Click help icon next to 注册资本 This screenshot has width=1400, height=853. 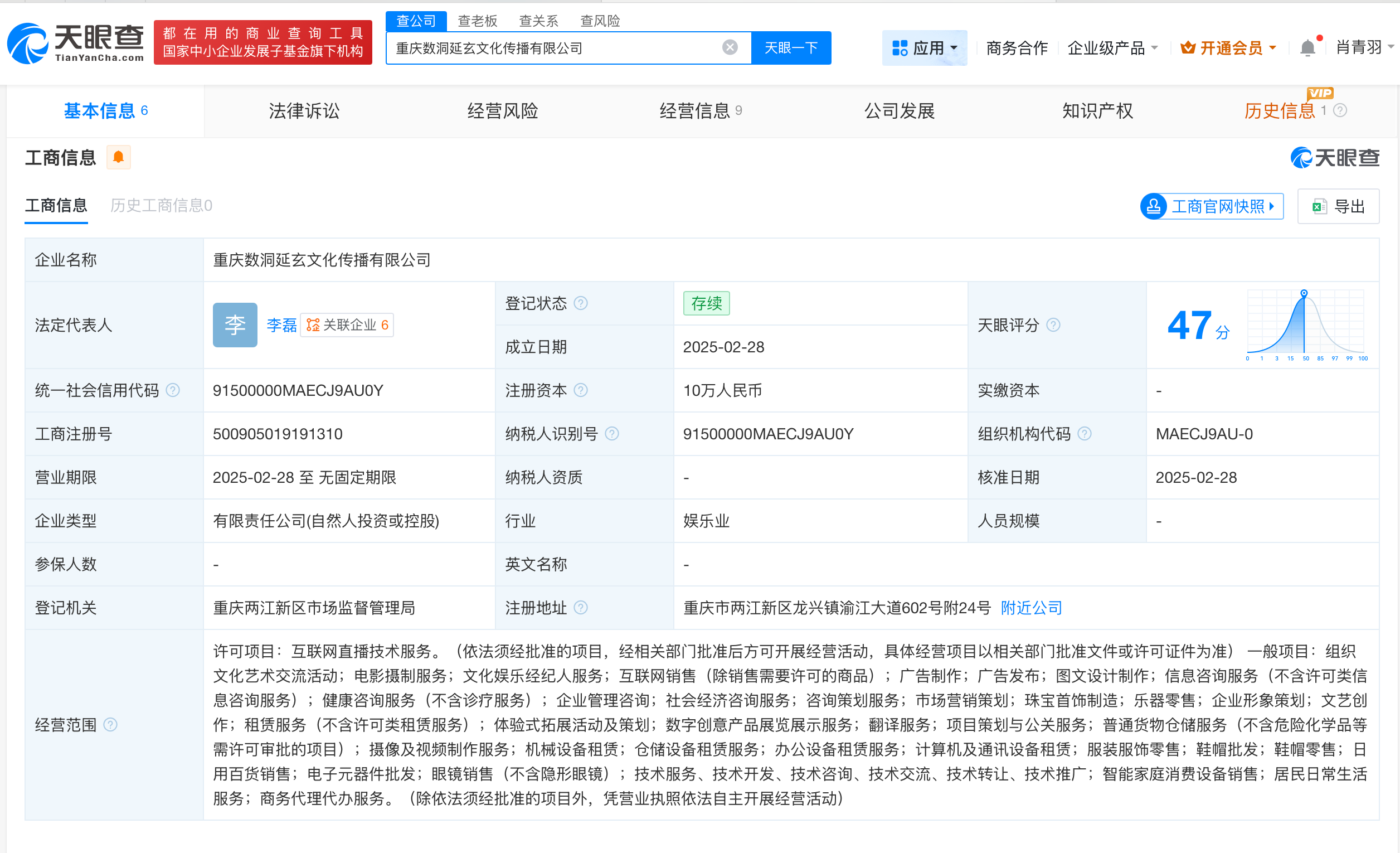pos(580,390)
